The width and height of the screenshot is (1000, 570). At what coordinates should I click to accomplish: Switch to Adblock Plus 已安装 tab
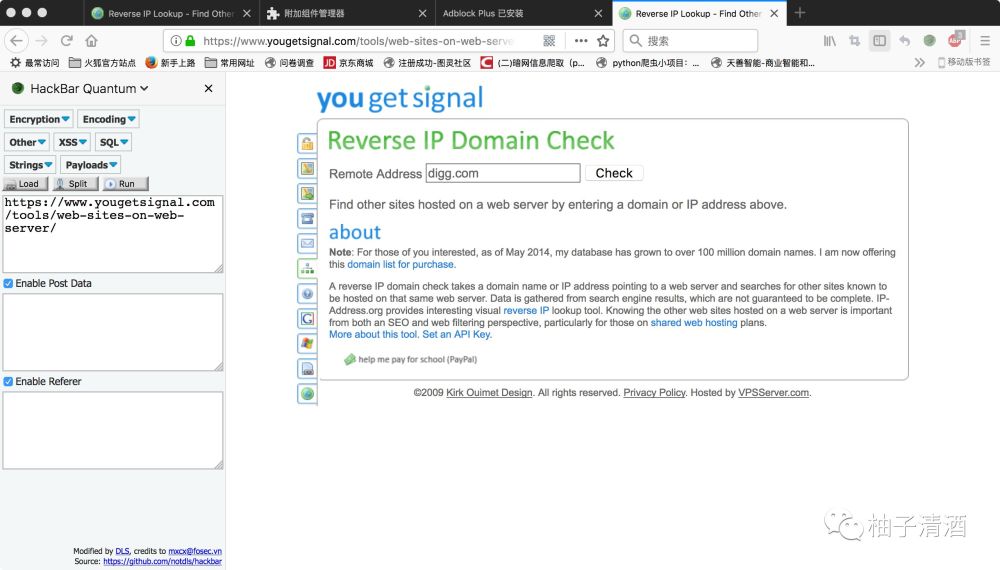[522, 13]
